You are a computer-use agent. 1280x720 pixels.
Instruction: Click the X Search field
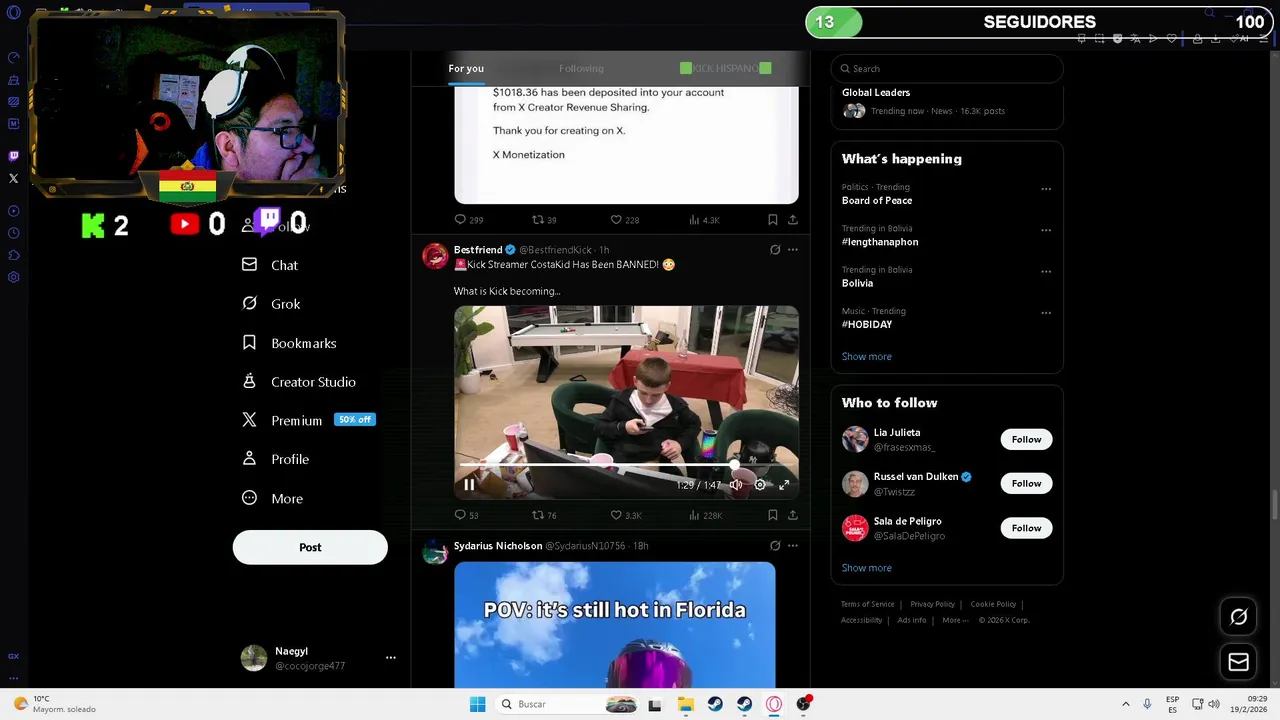pyautogui.click(x=947, y=69)
